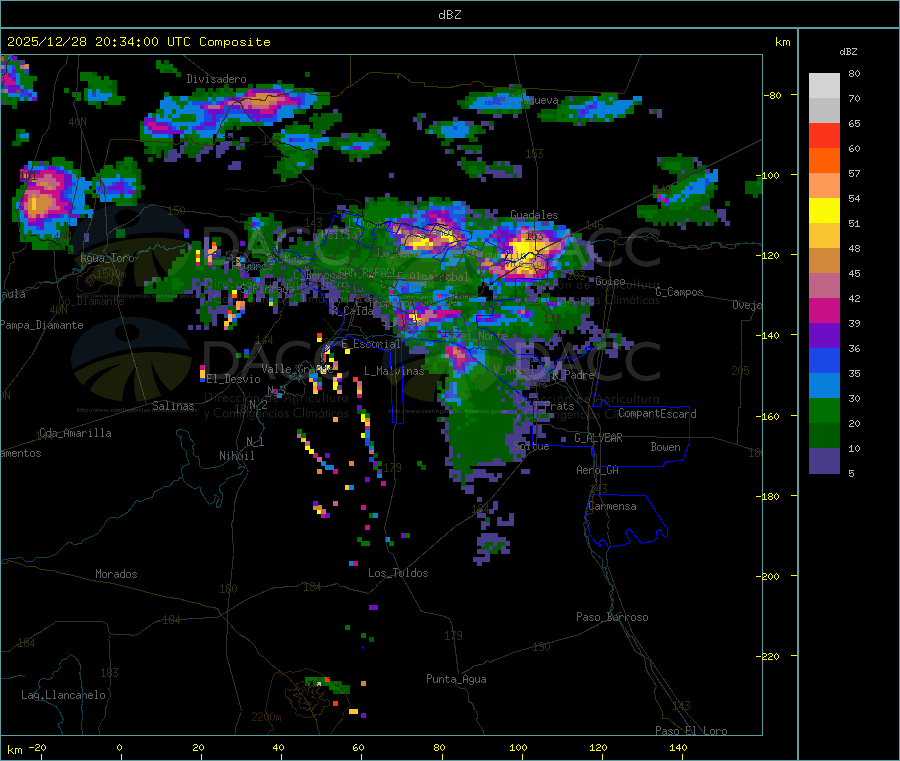Click the dBZ heading above the color legend
This screenshot has width=900, height=761.
[848, 52]
